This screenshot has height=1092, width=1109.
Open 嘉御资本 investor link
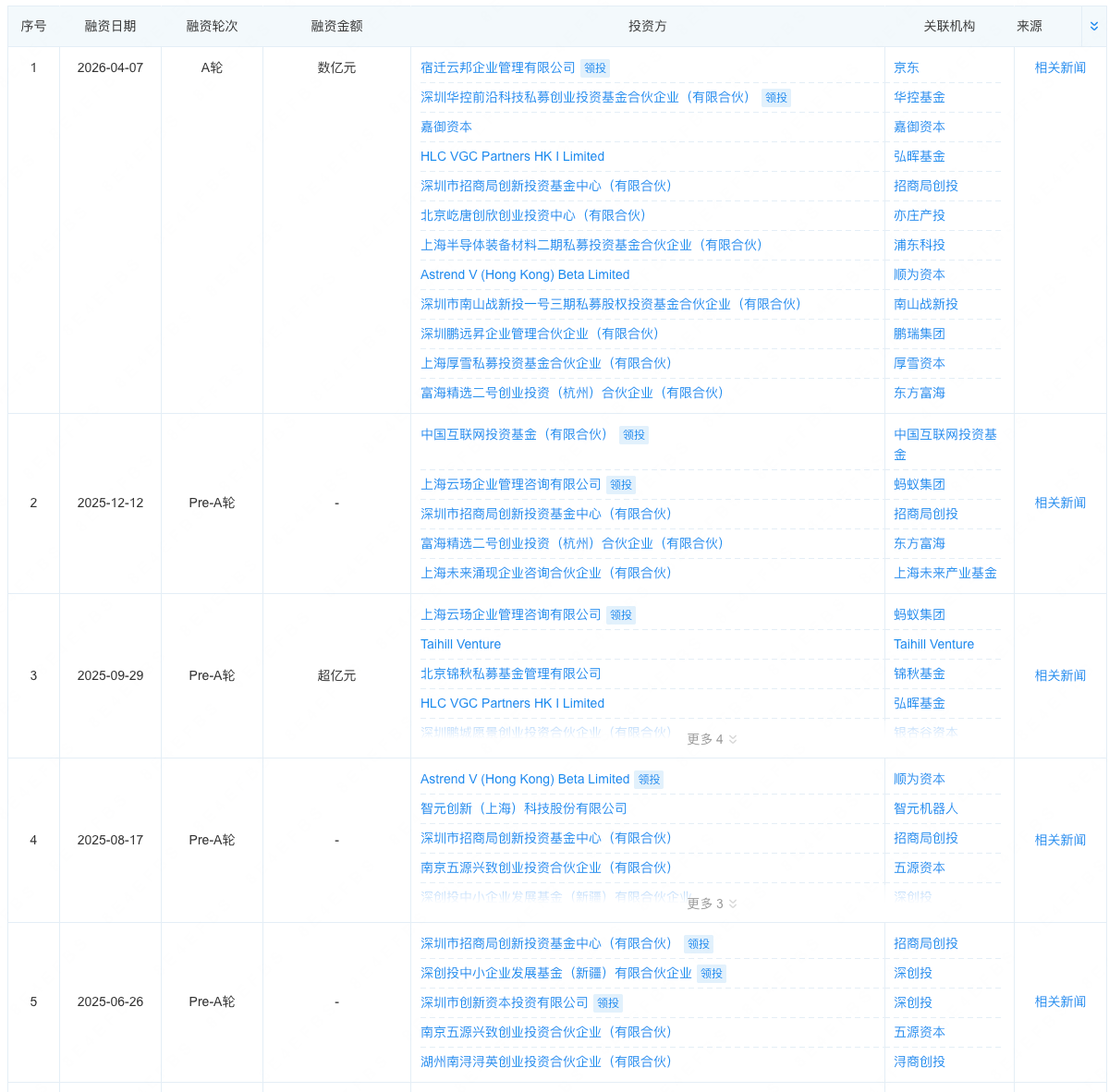445,127
